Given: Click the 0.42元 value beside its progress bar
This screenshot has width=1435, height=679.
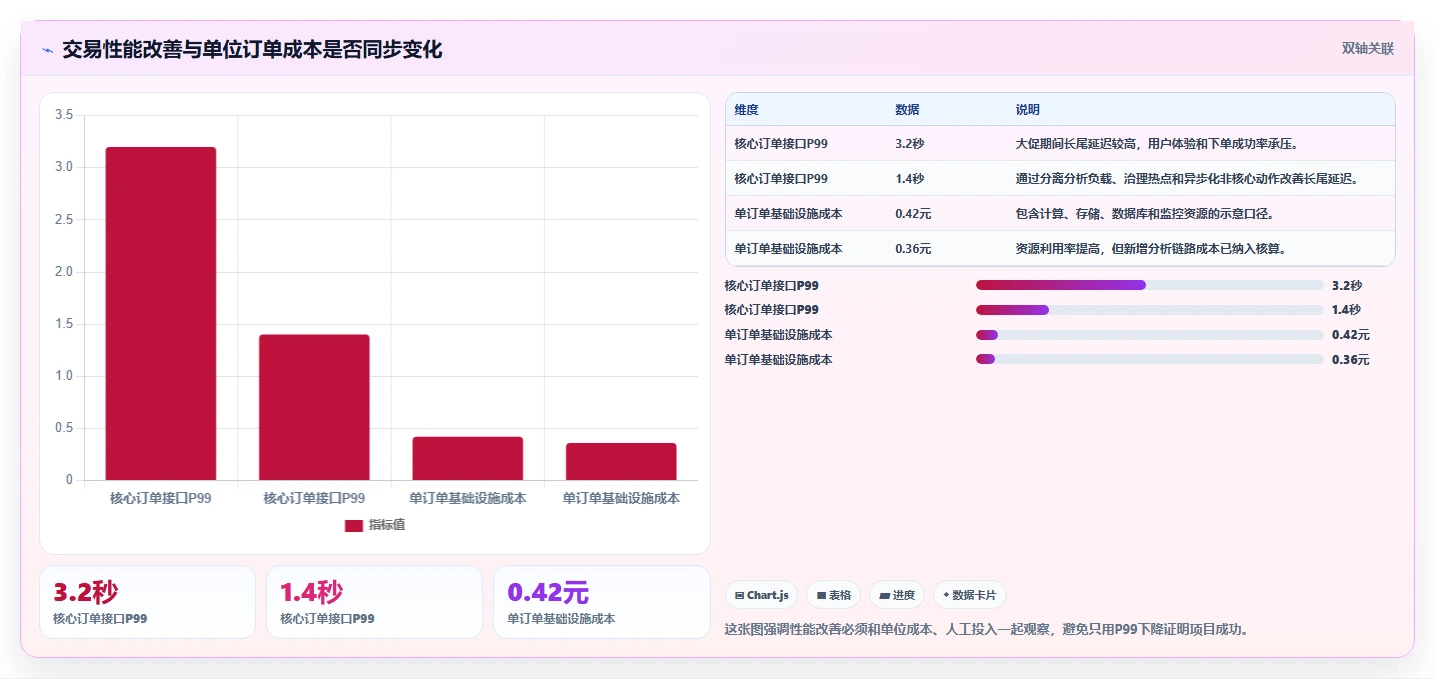Looking at the screenshot, I should coord(1351,335).
